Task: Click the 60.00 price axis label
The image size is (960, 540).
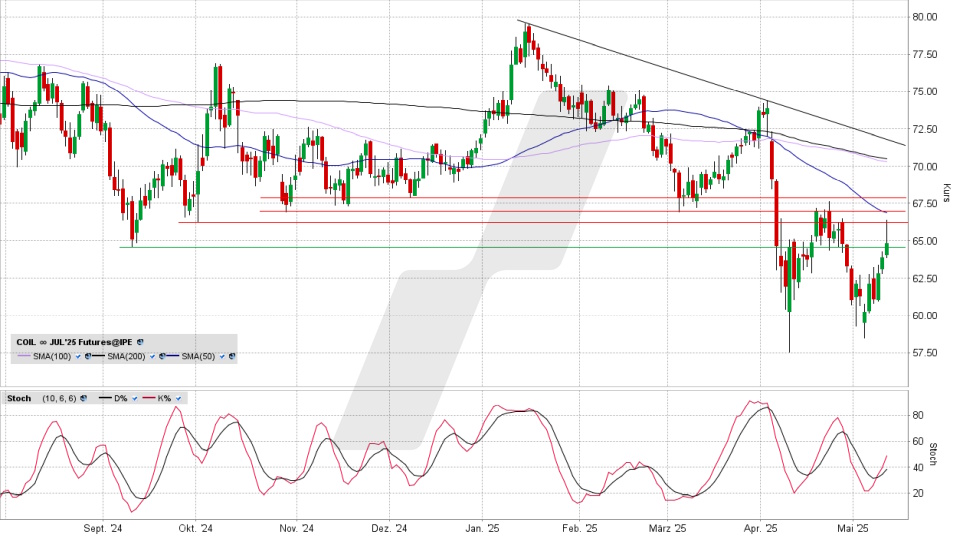Action: (924, 316)
